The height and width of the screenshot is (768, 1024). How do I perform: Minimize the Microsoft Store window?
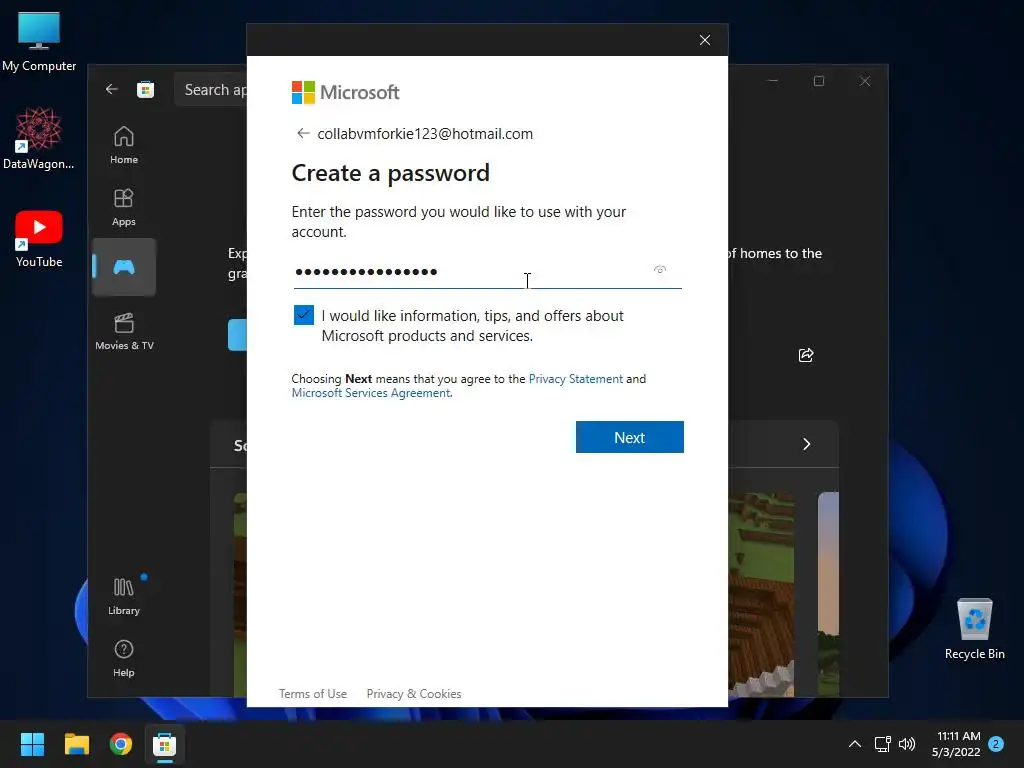pos(773,81)
